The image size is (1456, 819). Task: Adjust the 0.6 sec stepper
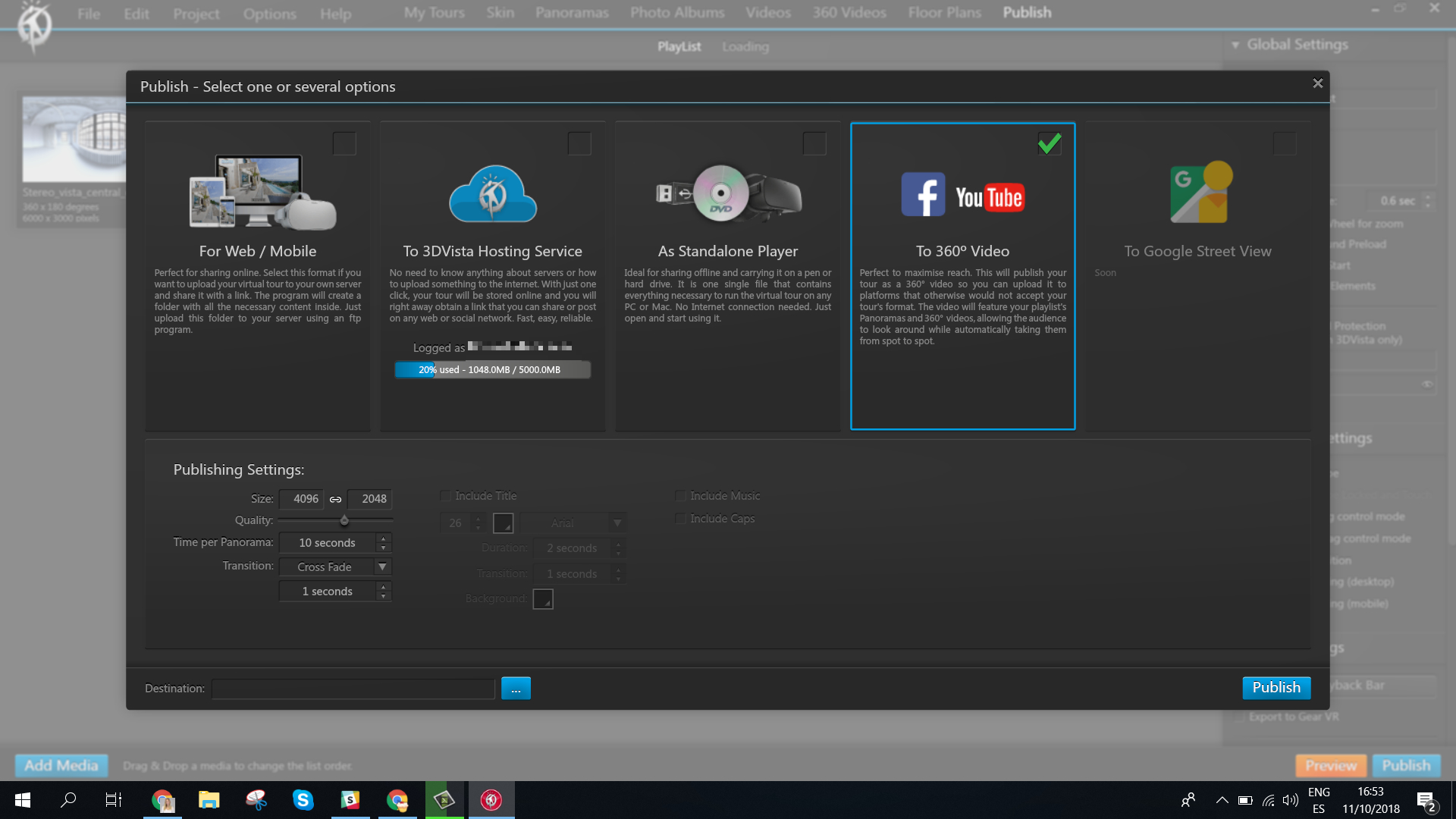(1428, 201)
